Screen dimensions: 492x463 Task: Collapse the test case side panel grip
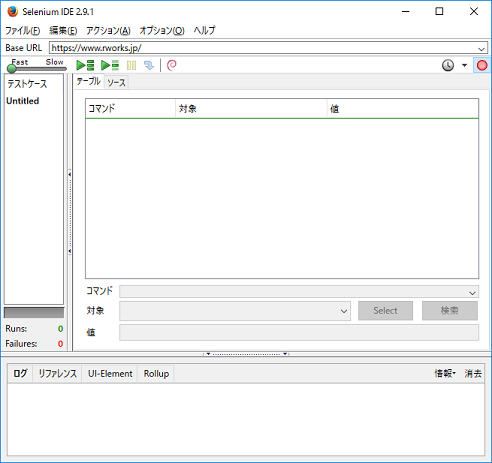(70, 213)
